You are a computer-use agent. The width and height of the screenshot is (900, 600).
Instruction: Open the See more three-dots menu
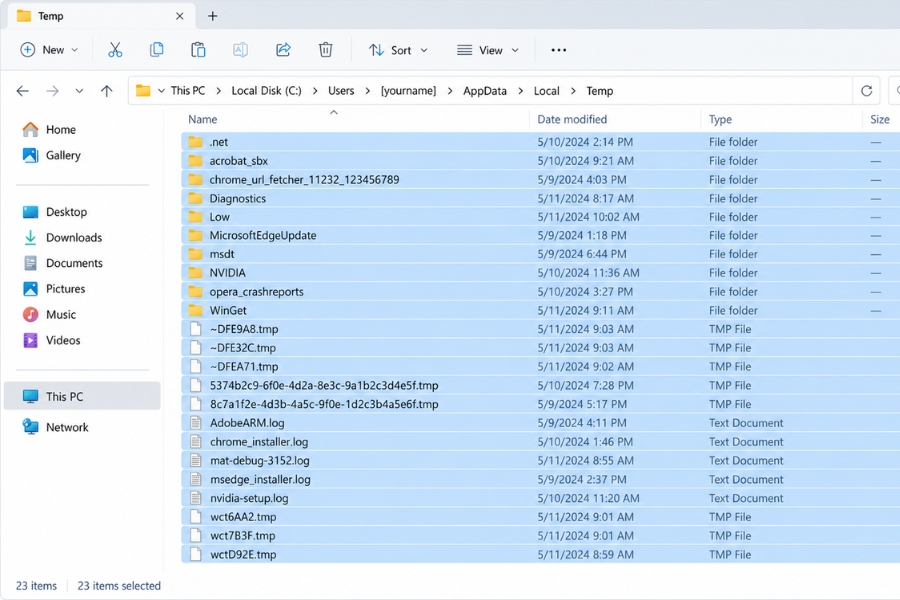[558, 50]
